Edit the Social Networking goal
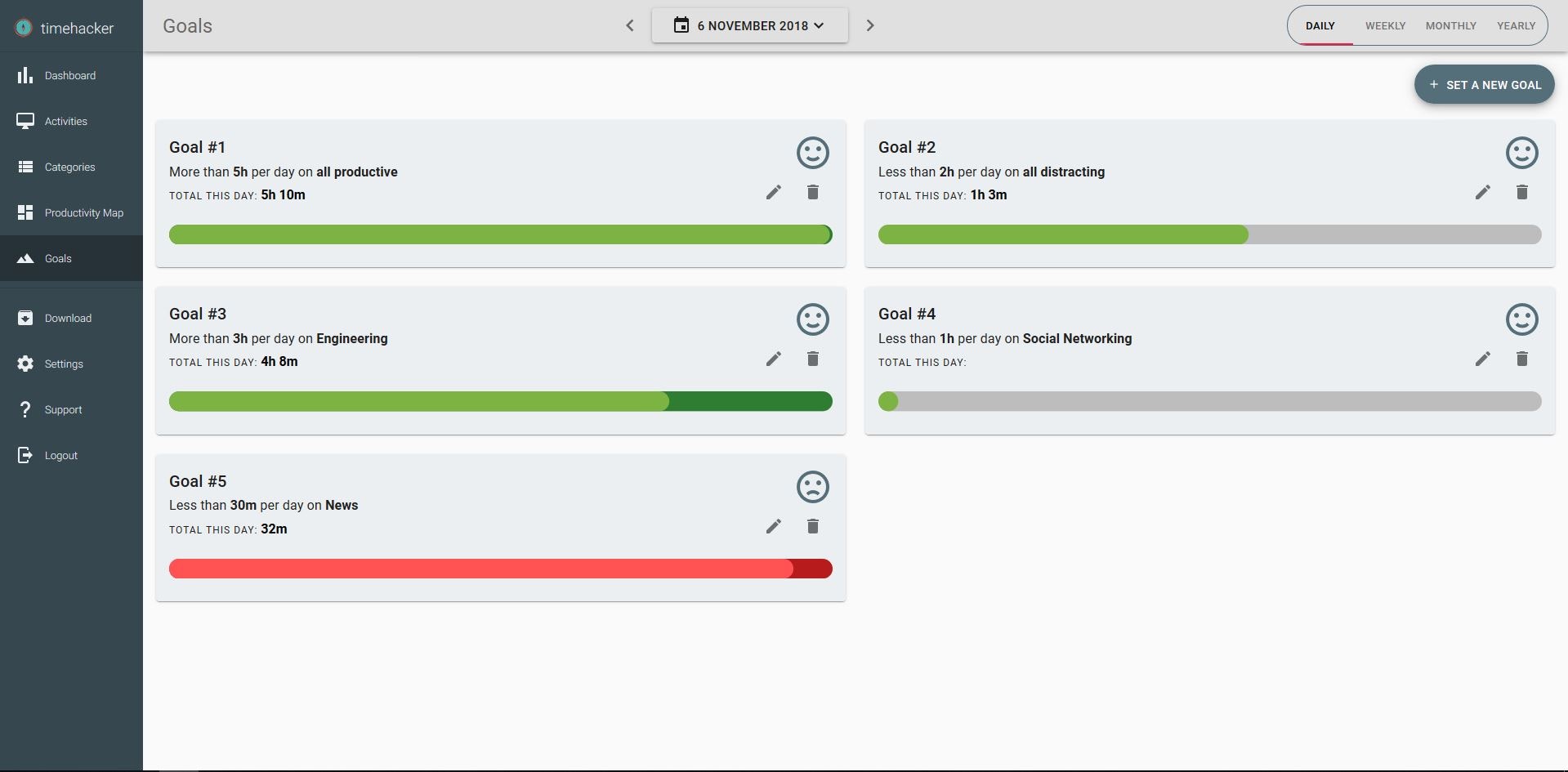Image resolution: width=1568 pixels, height=772 pixels. coord(1482,359)
